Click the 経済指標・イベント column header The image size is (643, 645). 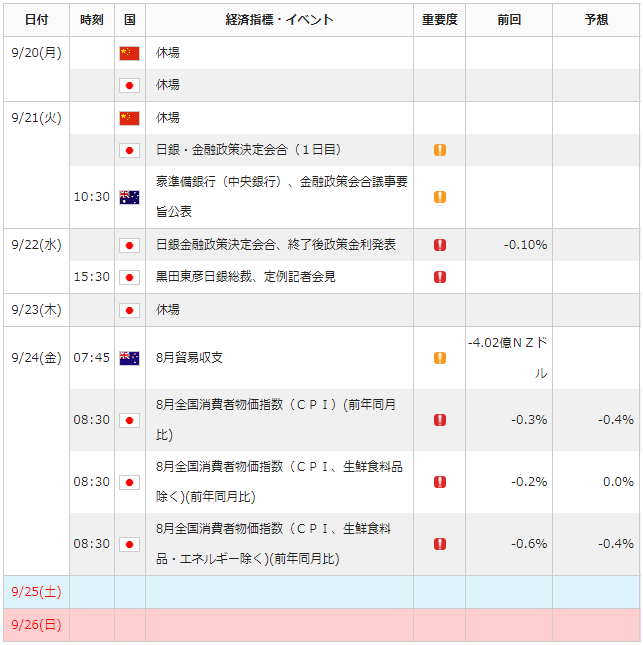279,20
